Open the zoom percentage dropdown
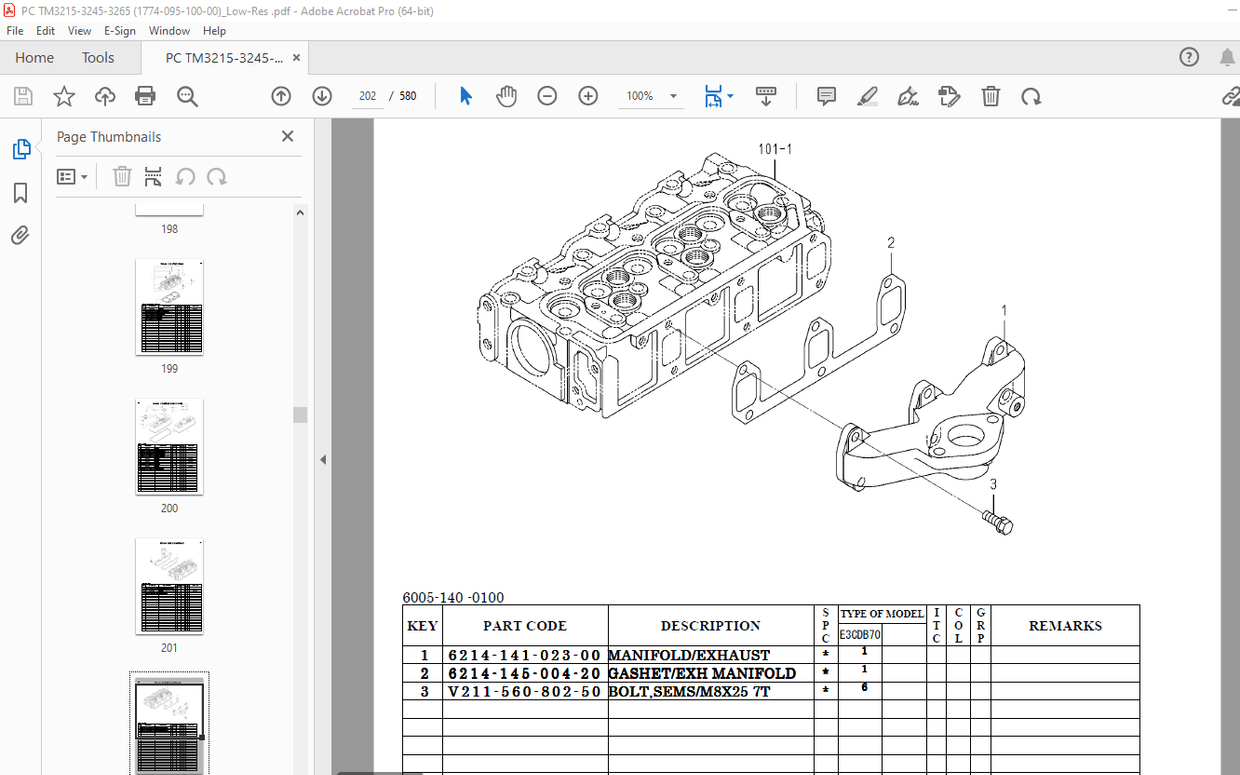Image resolution: width=1240 pixels, height=775 pixels. point(674,96)
